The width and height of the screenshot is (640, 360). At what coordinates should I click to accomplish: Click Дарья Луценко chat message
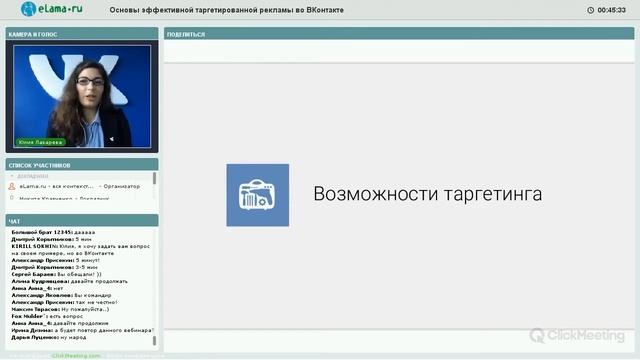(x=49, y=337)
